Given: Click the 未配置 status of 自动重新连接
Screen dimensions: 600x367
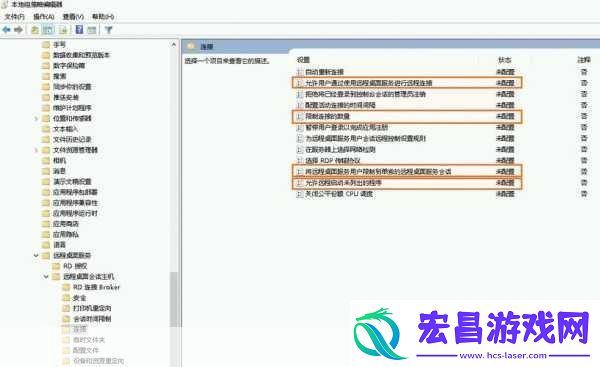Looking at the screenshot, I should (505, 72).
